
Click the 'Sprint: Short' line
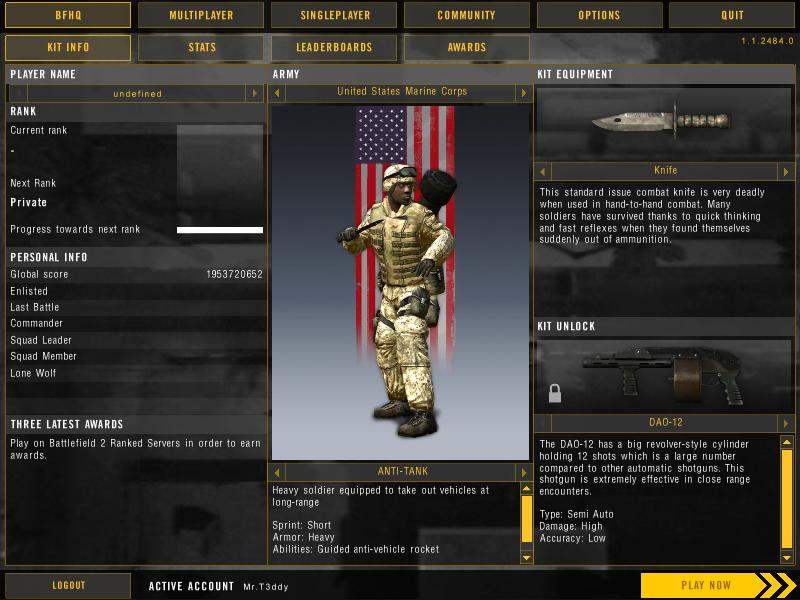click(x=302, y=525)
